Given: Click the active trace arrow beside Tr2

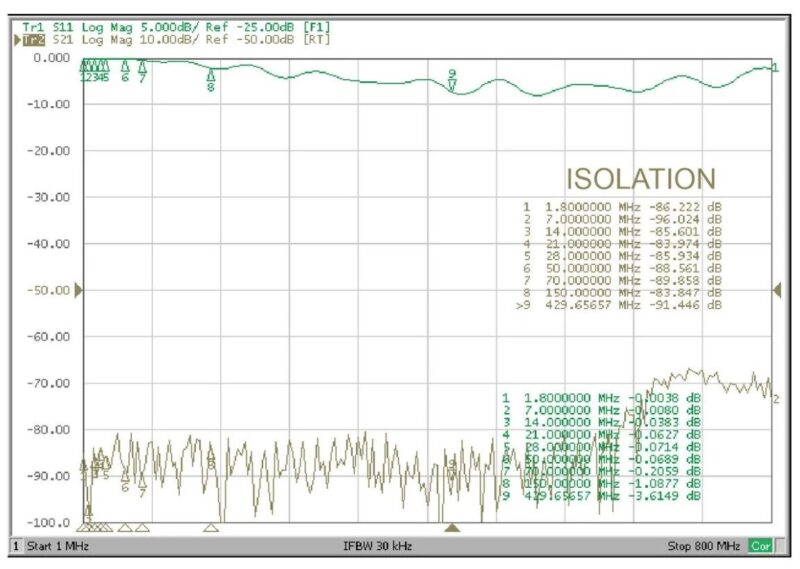Looking at the screenshot, I should point(17,39).
